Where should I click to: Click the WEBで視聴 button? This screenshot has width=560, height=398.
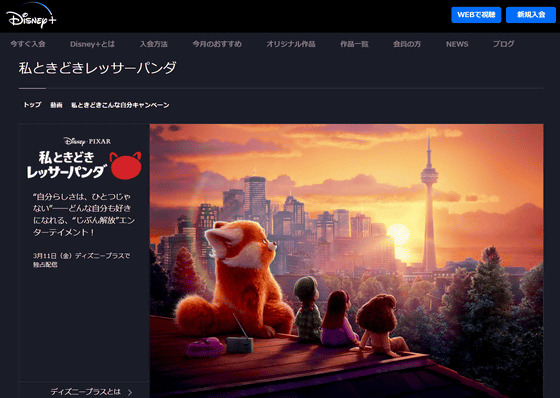tap(476, 15)
